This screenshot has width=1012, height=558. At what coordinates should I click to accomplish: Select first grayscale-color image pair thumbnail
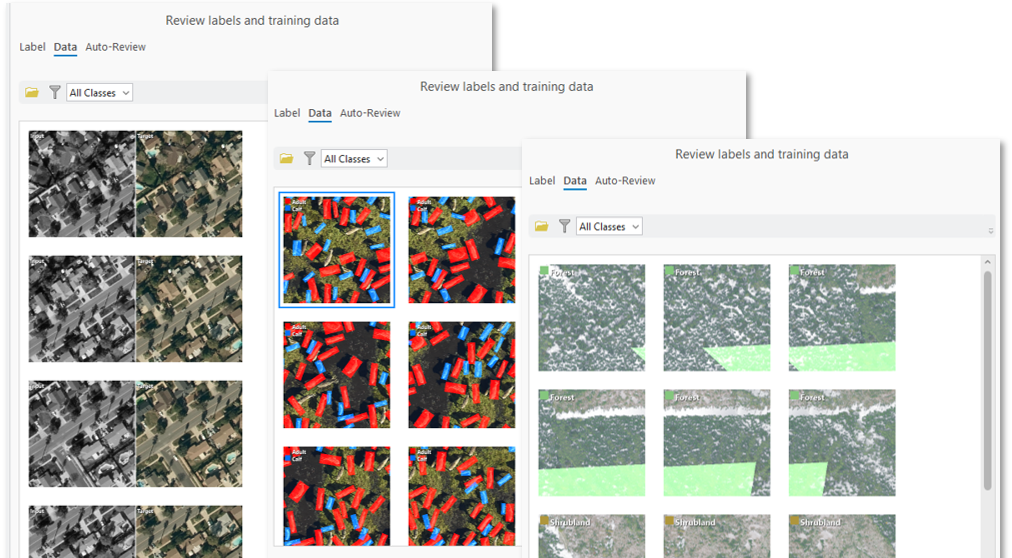(136, 184)
